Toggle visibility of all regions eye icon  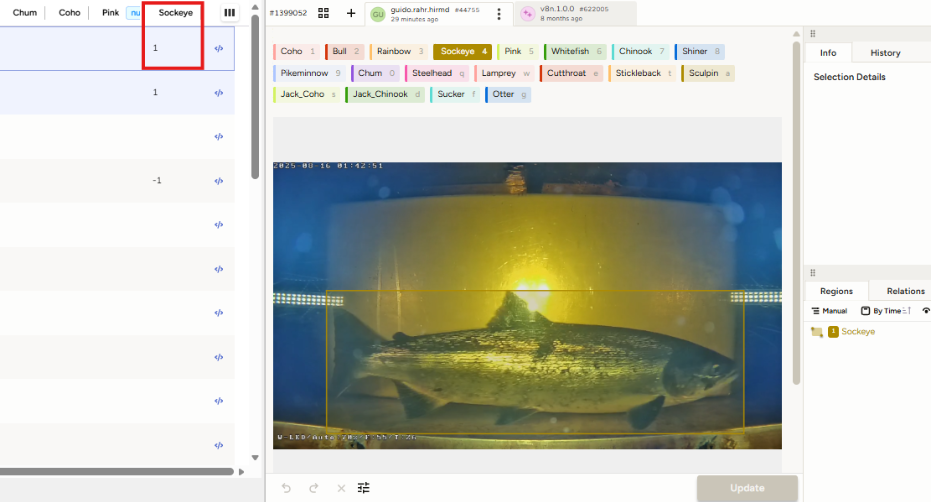tap(926, 311)
